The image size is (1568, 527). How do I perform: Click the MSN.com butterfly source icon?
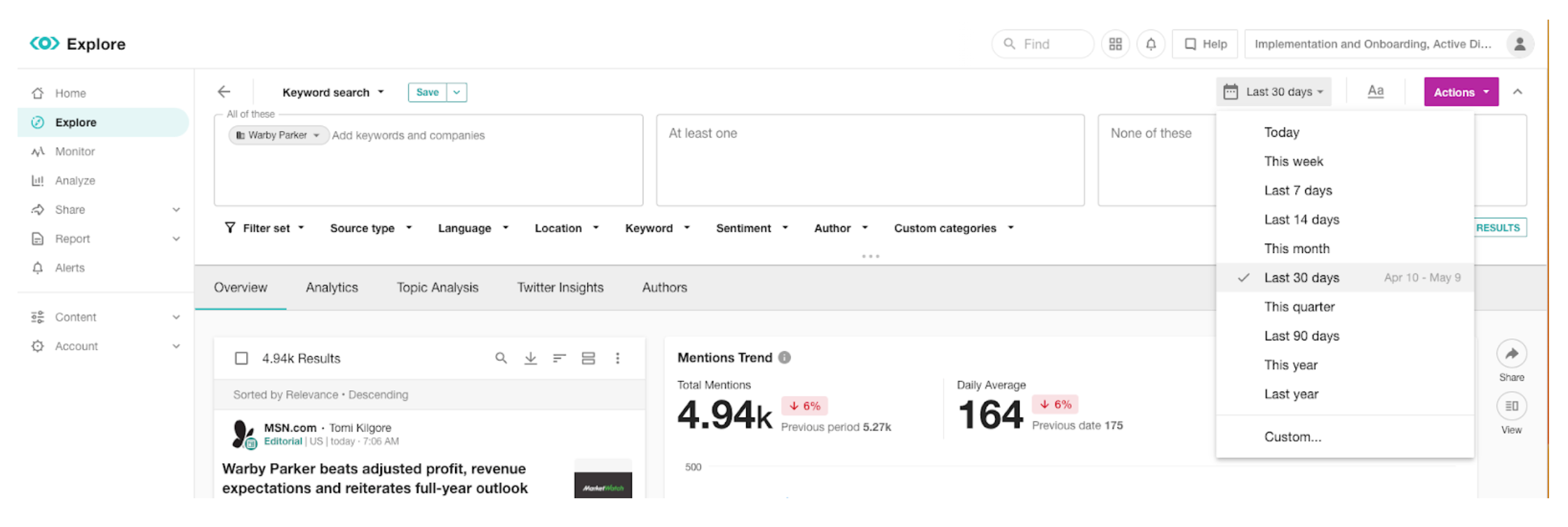pos(243,434)
